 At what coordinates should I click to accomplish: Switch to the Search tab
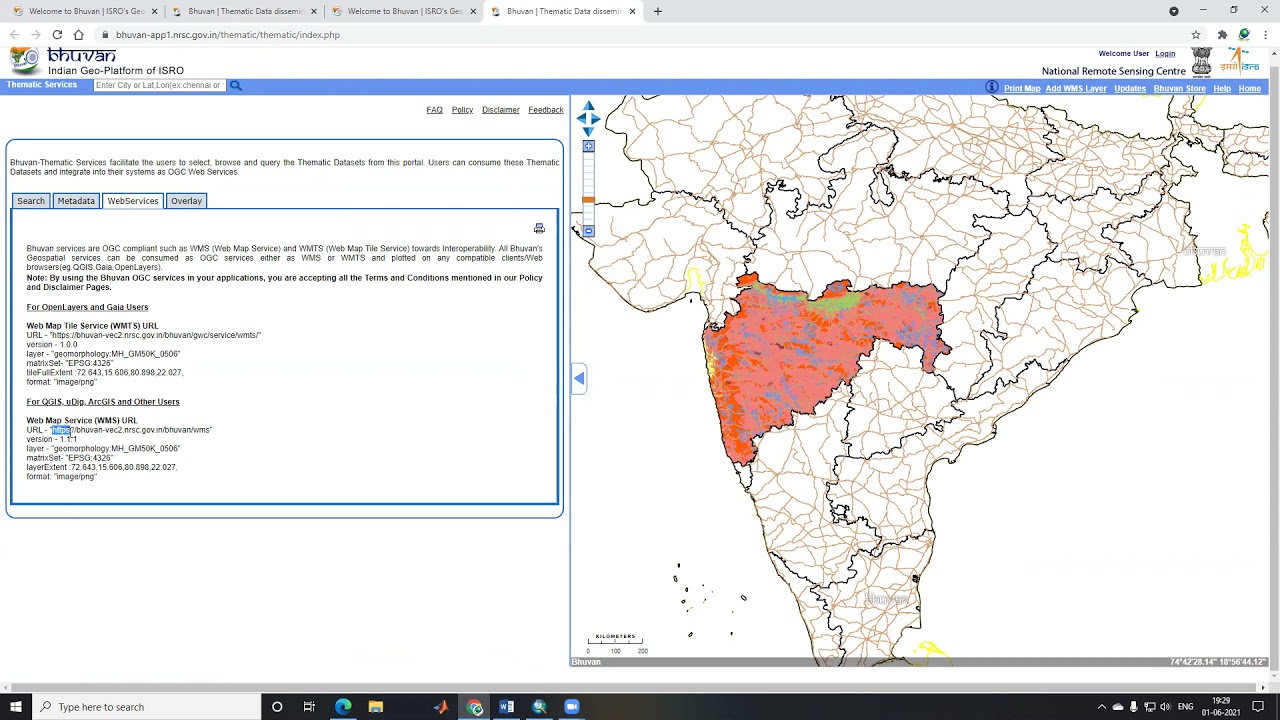pos(31,201)
